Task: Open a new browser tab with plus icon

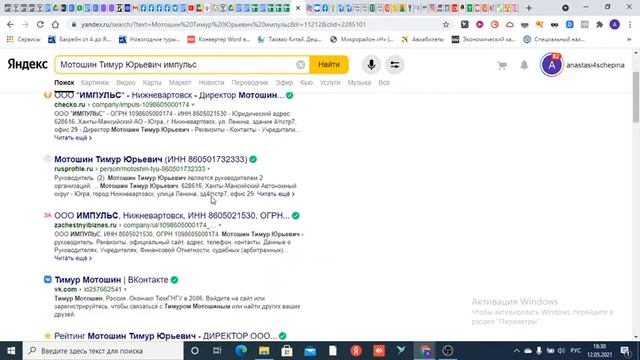Action: point(529,8)
